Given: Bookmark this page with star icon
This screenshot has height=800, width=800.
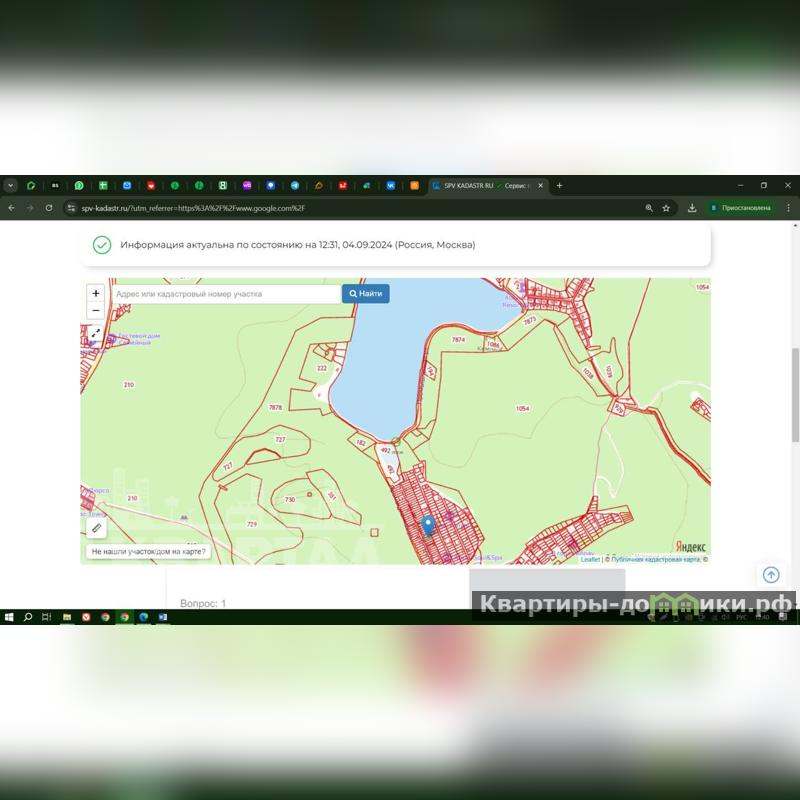Looking at the screenshot, I should (666, 208).
